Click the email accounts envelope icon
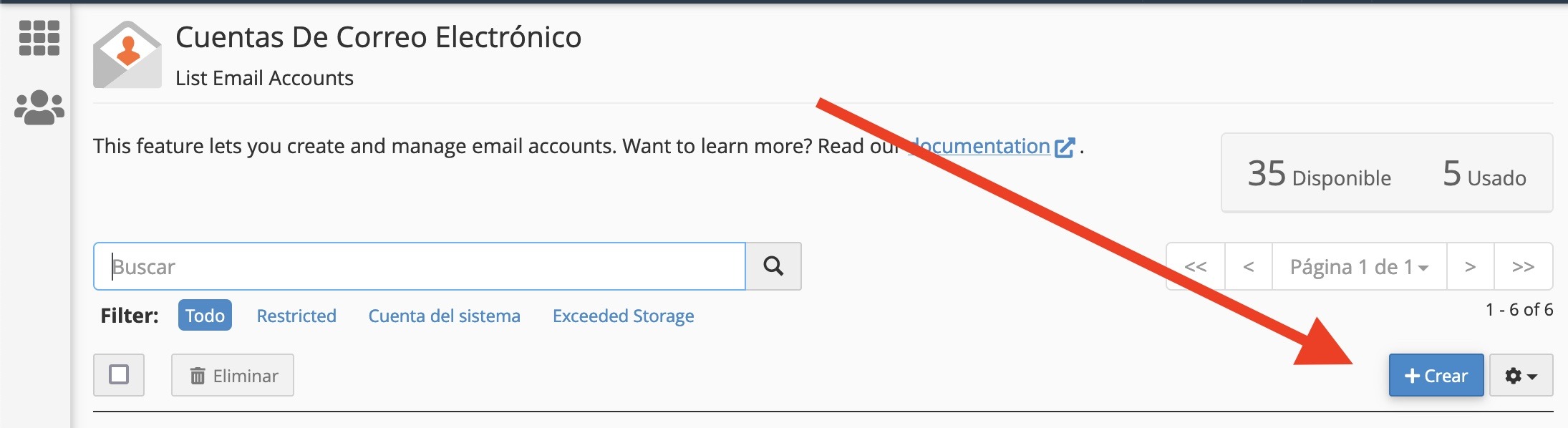 [x=127, y=54]
